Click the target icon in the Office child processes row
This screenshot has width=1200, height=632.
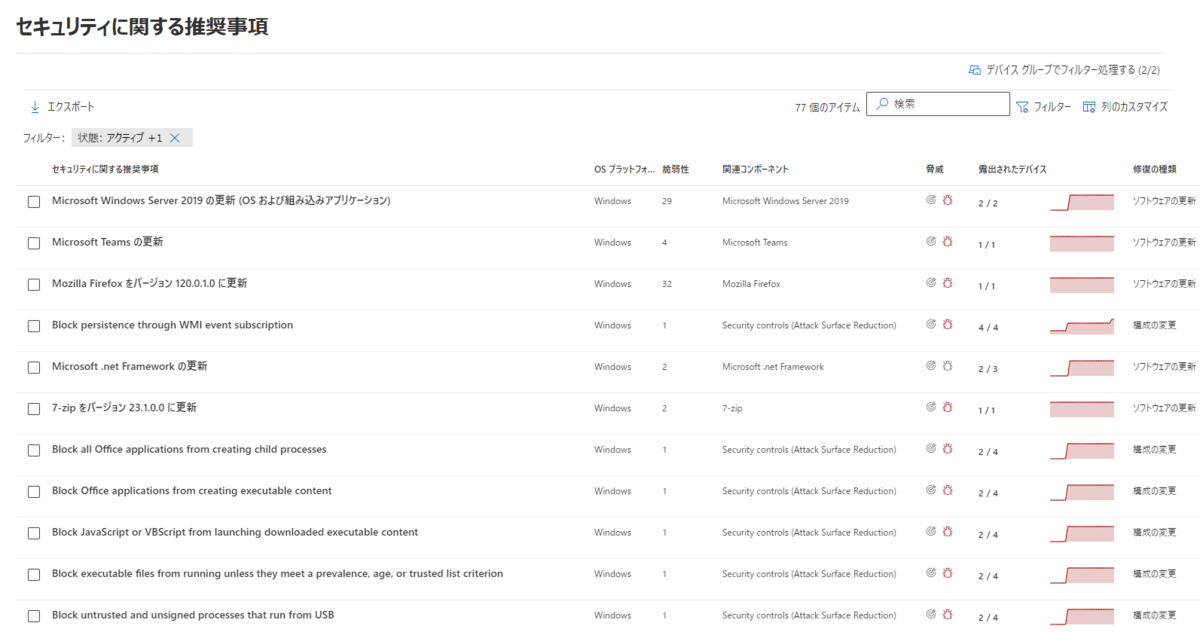click(x=932, y=449)
